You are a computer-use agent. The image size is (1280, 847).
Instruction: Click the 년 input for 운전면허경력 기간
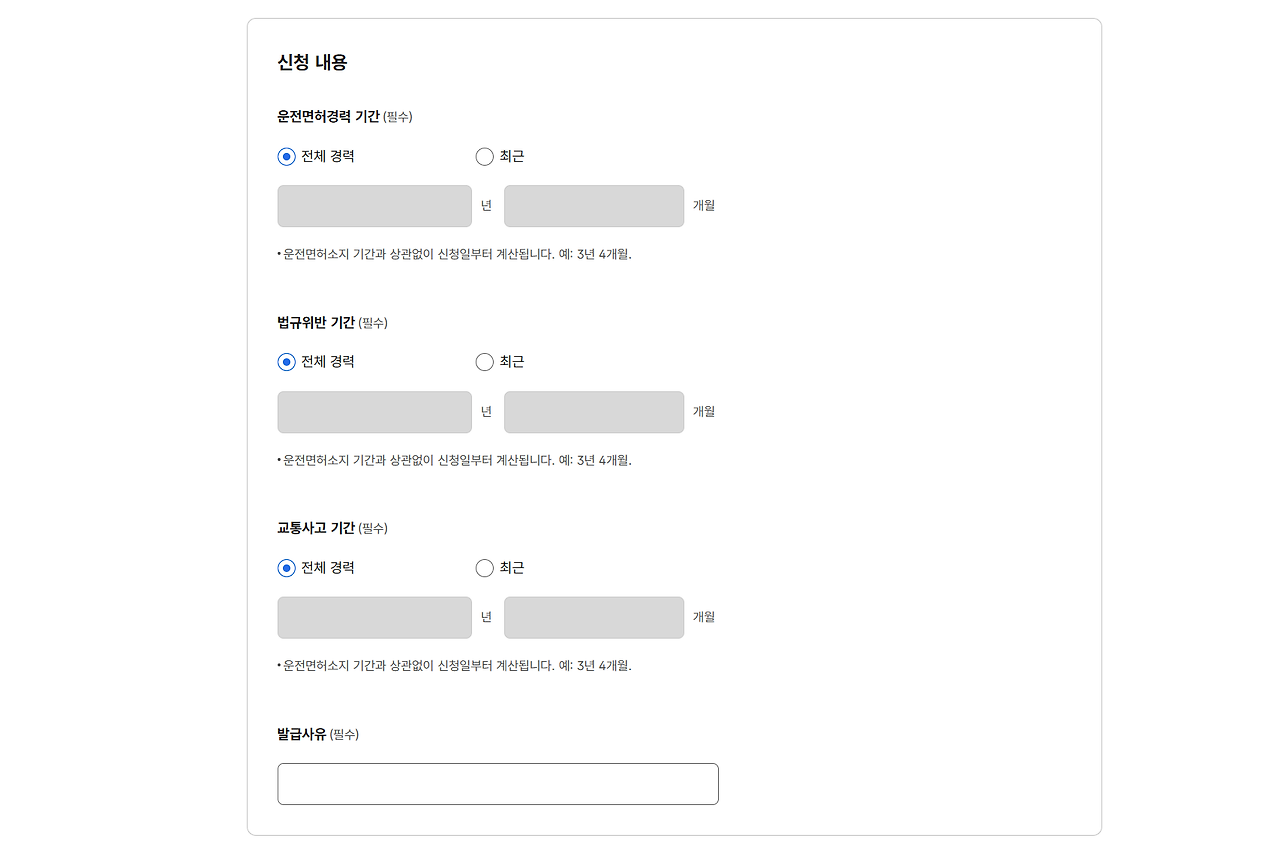pos(374,206)
